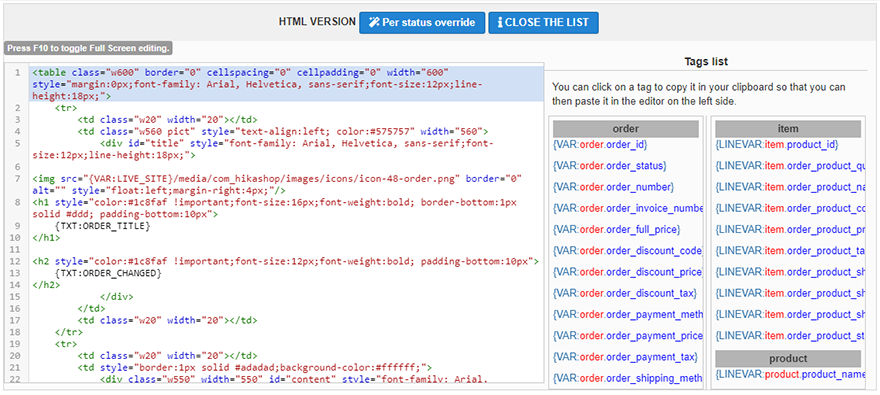The image size is (880, 395).
Task: Copy the {VAR:order.order_payment_tax} tag
Action: (x=625, y=357)
